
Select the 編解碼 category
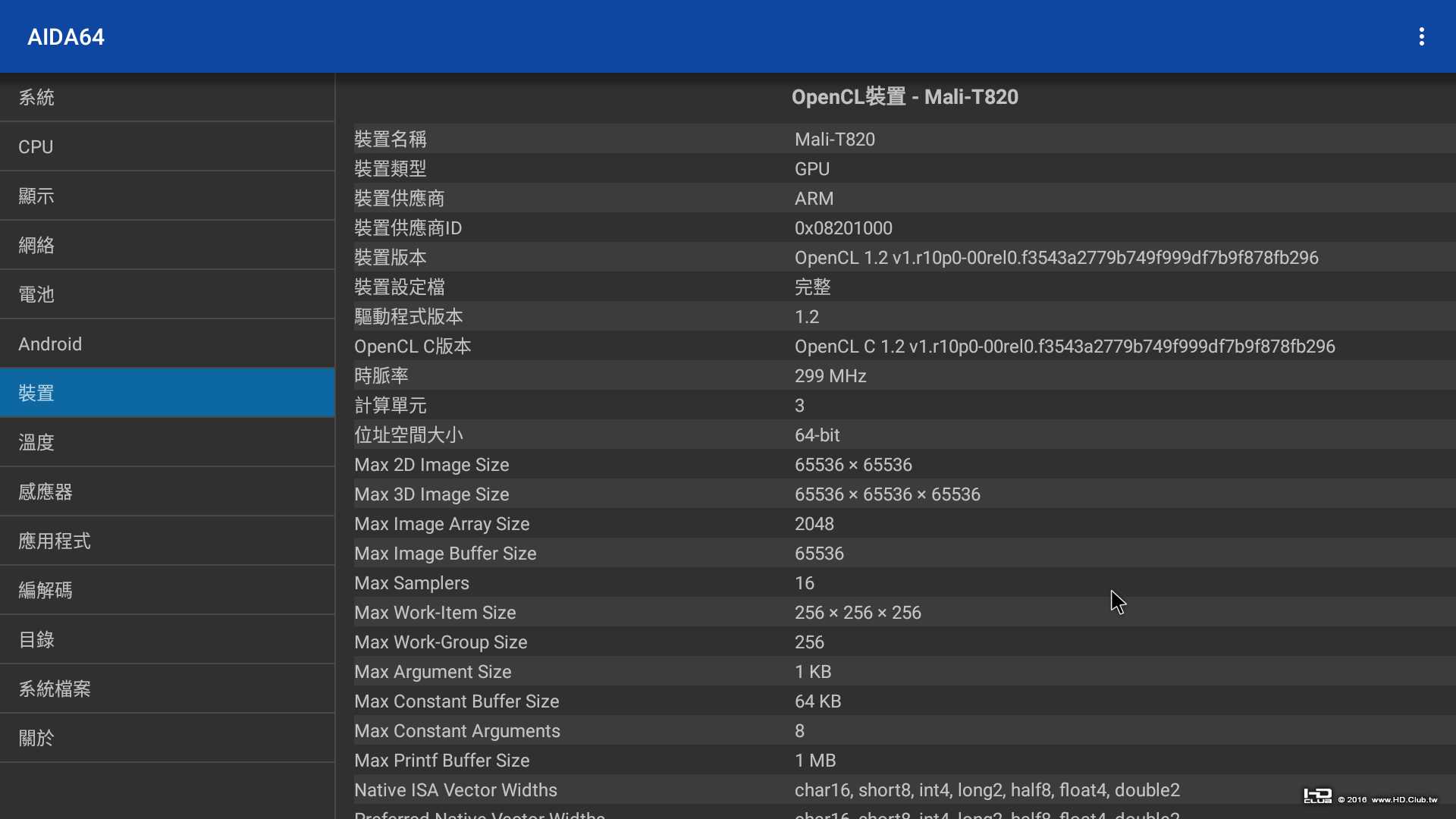[167, 590]
